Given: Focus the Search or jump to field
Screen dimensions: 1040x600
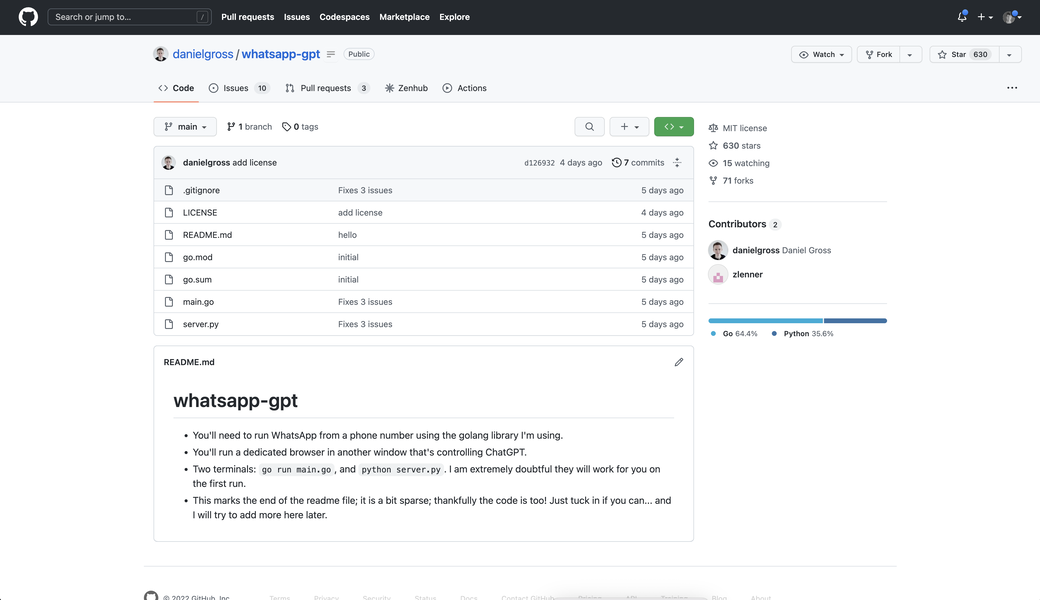Looking at the screenshot, I should point(130,17).
